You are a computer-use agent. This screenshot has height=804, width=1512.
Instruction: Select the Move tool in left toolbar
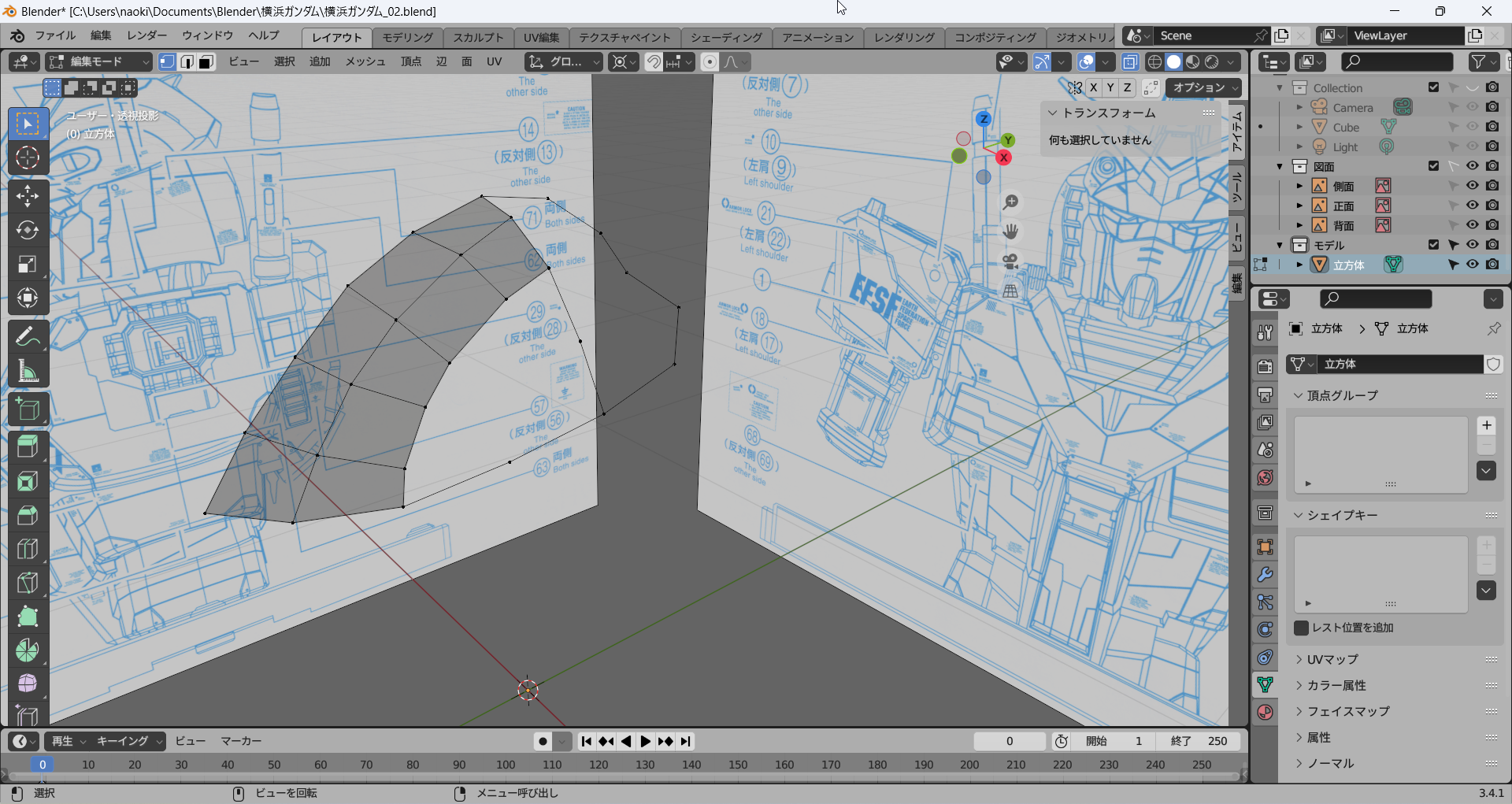point(28,195)
